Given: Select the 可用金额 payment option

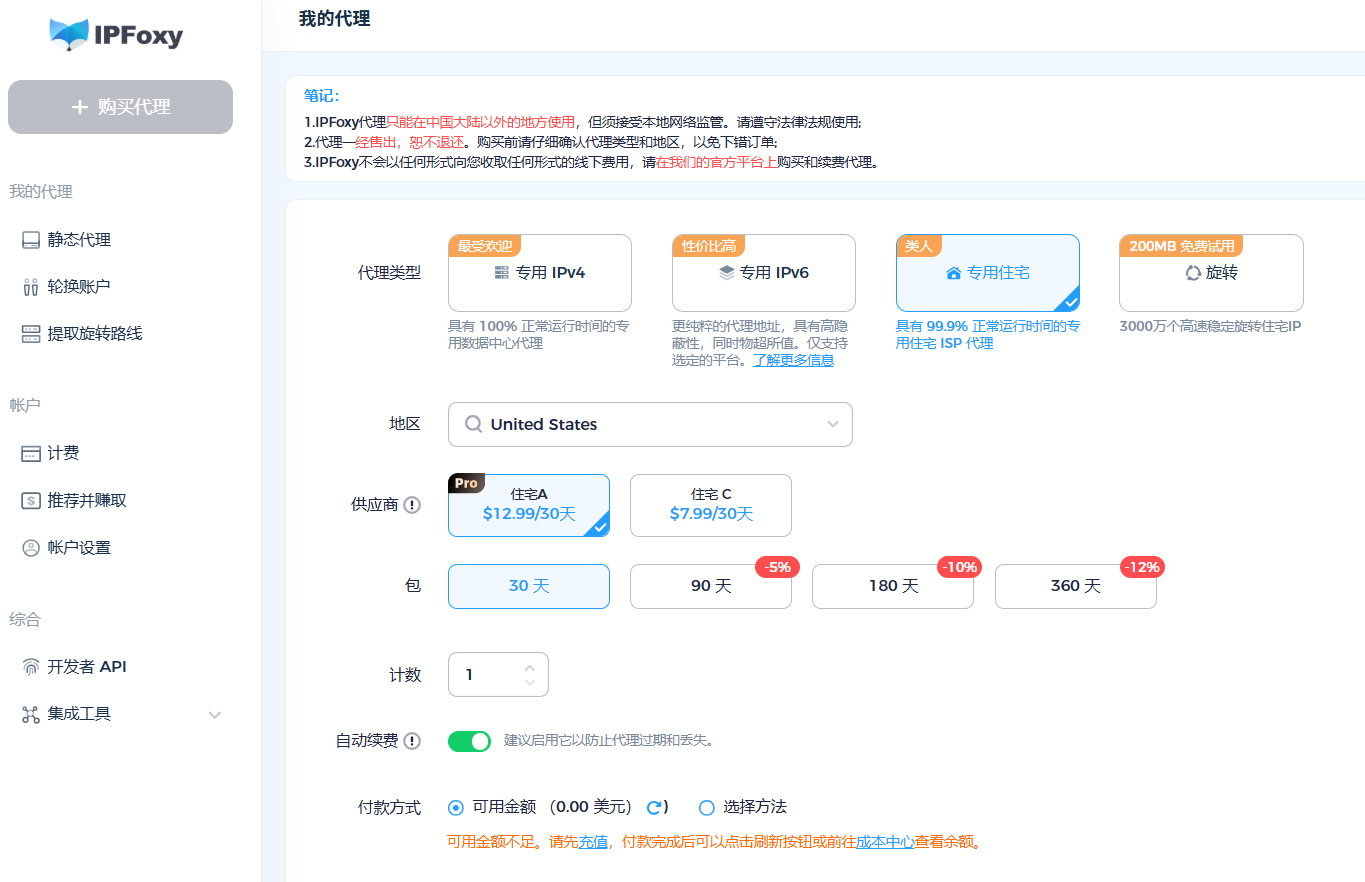Looking at the screenshot, I should point(457,806).
